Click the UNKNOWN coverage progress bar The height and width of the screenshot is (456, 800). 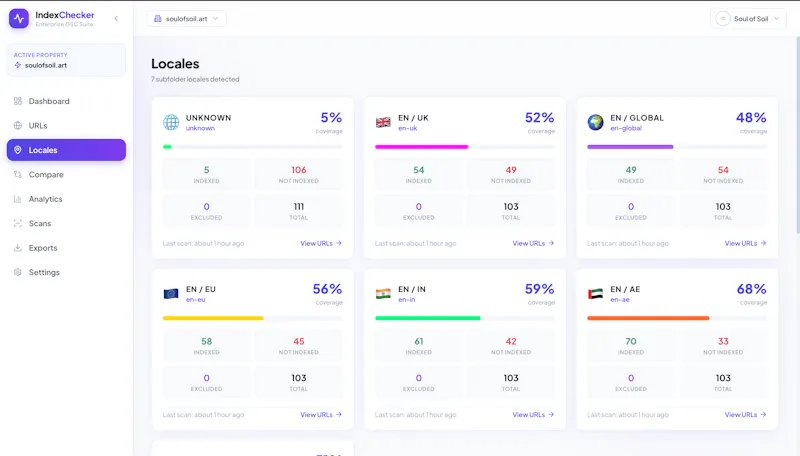point(253,147)
